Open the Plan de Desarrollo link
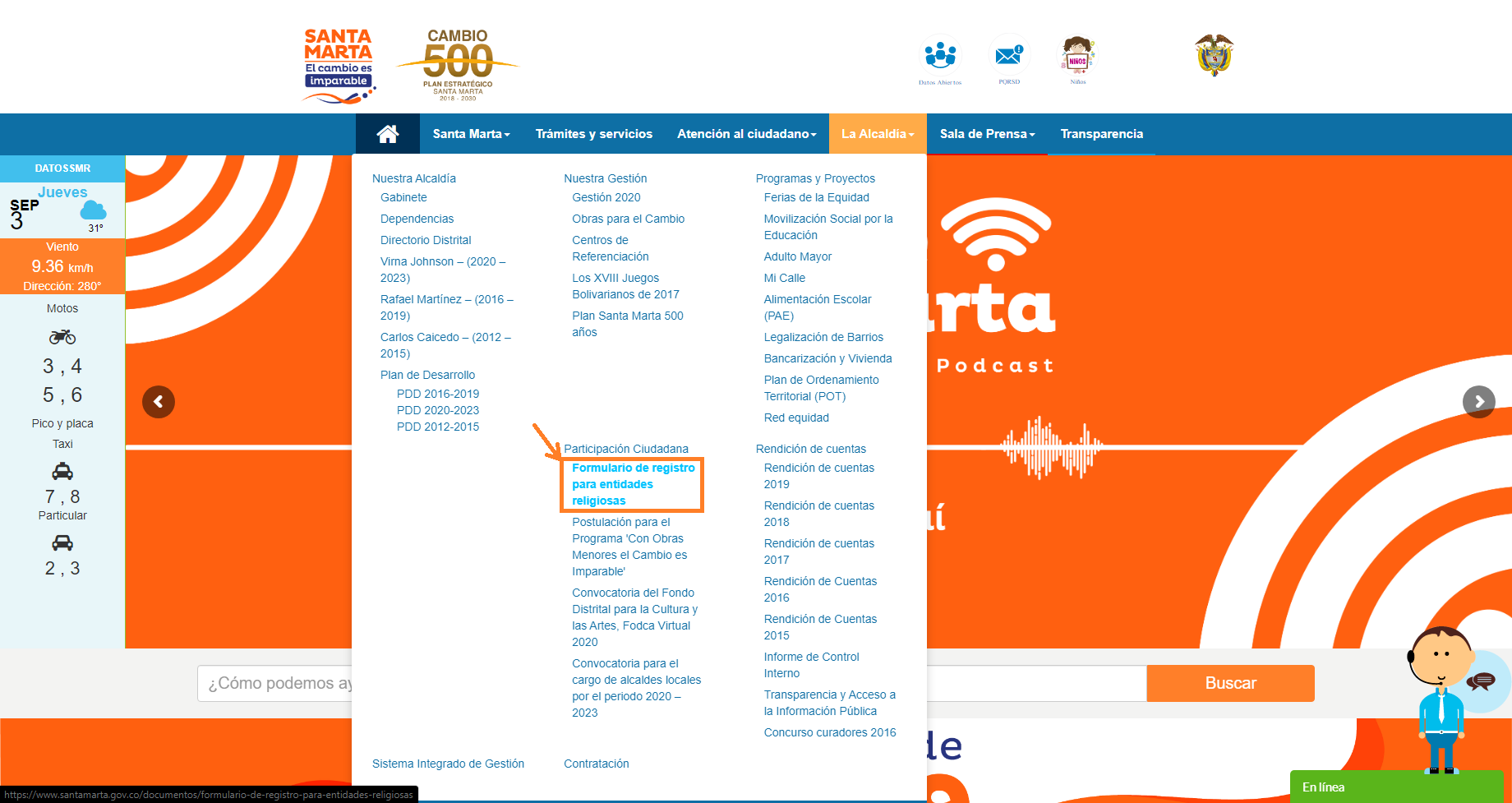The height and width of the screenshot is (803, 1512). click(427, 375)
